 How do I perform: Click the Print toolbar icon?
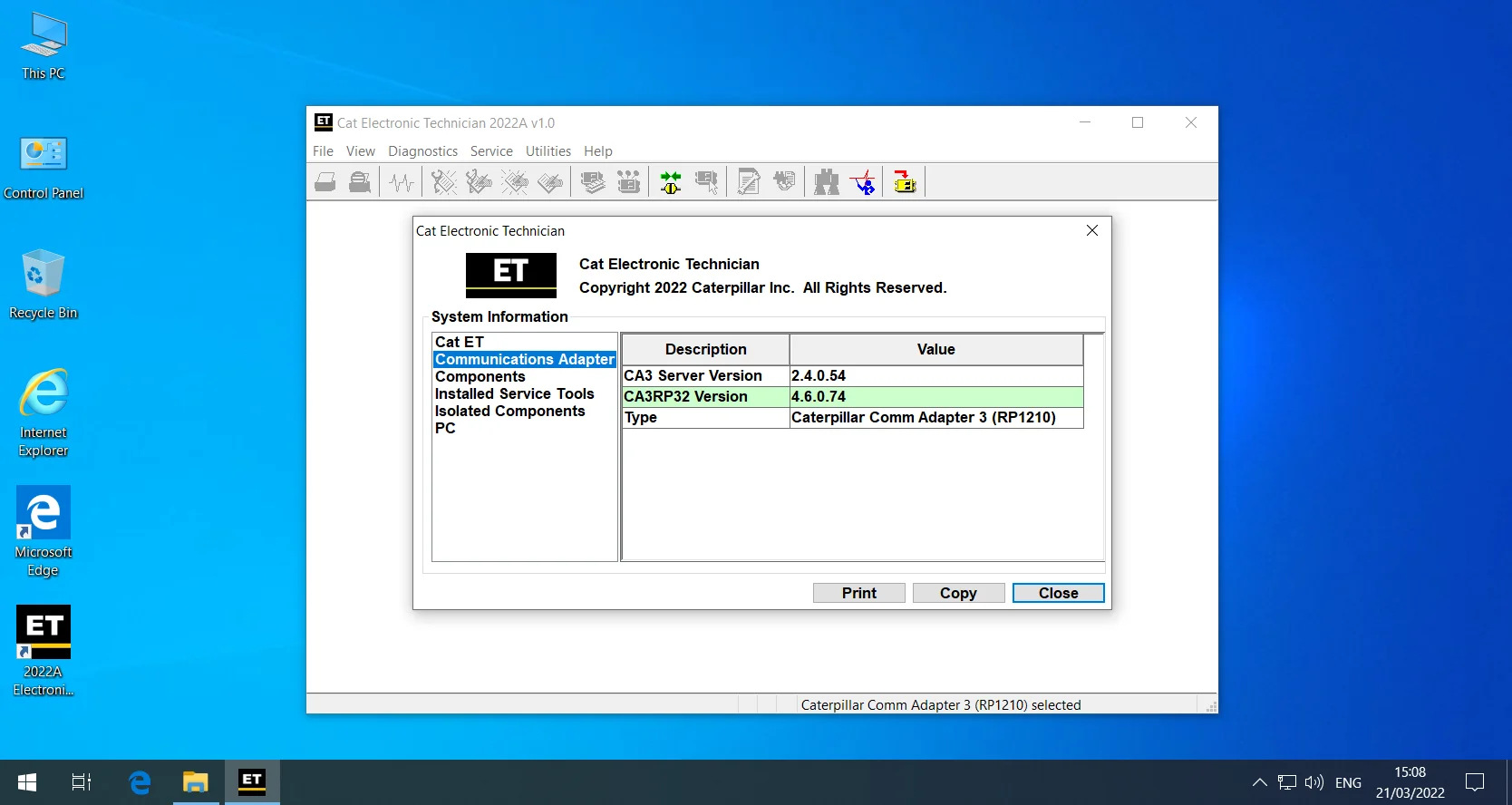pyautogui.click(x=325, y=182)
